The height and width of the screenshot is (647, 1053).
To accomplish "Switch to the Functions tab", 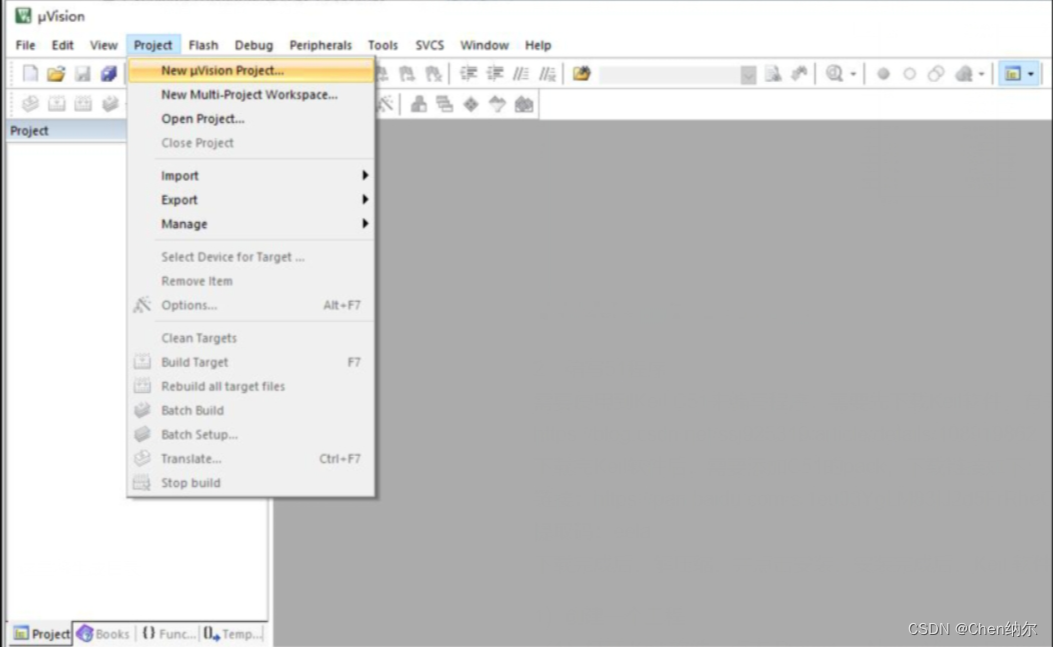I will (168, 634).
